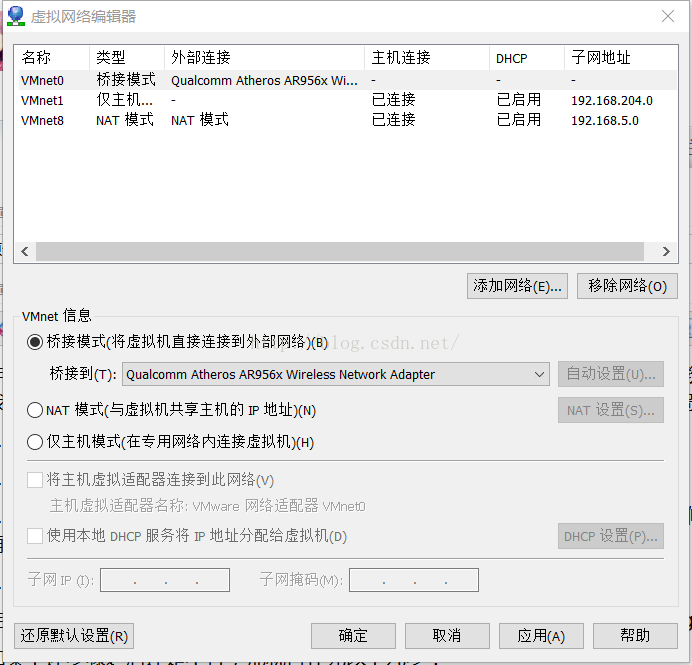Click the 主机连接 column header

(x=427, y=57)
